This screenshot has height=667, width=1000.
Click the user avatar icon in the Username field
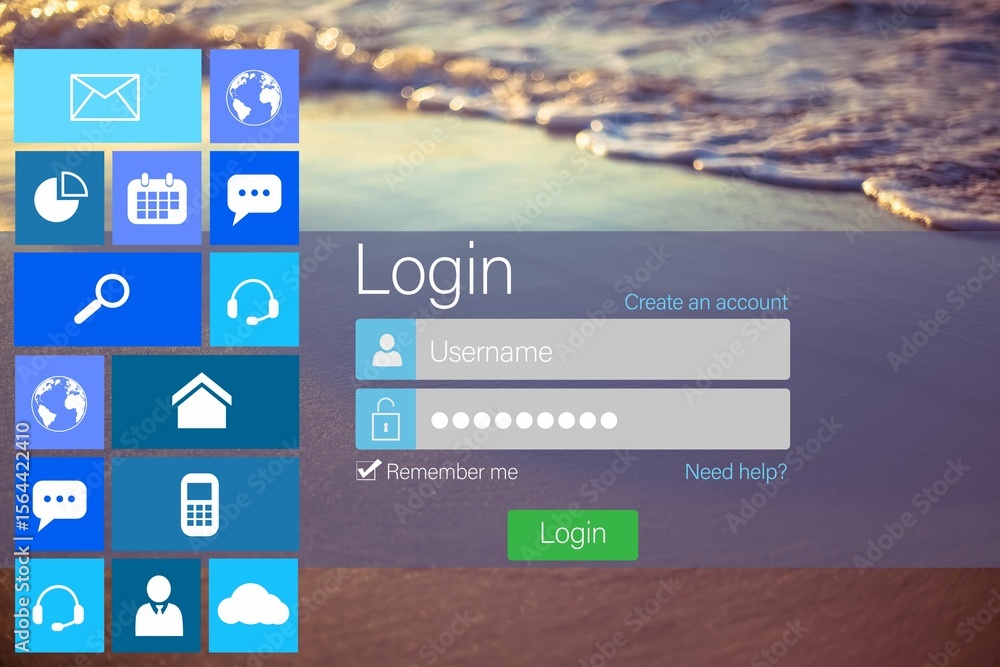[x=386, y=349]
